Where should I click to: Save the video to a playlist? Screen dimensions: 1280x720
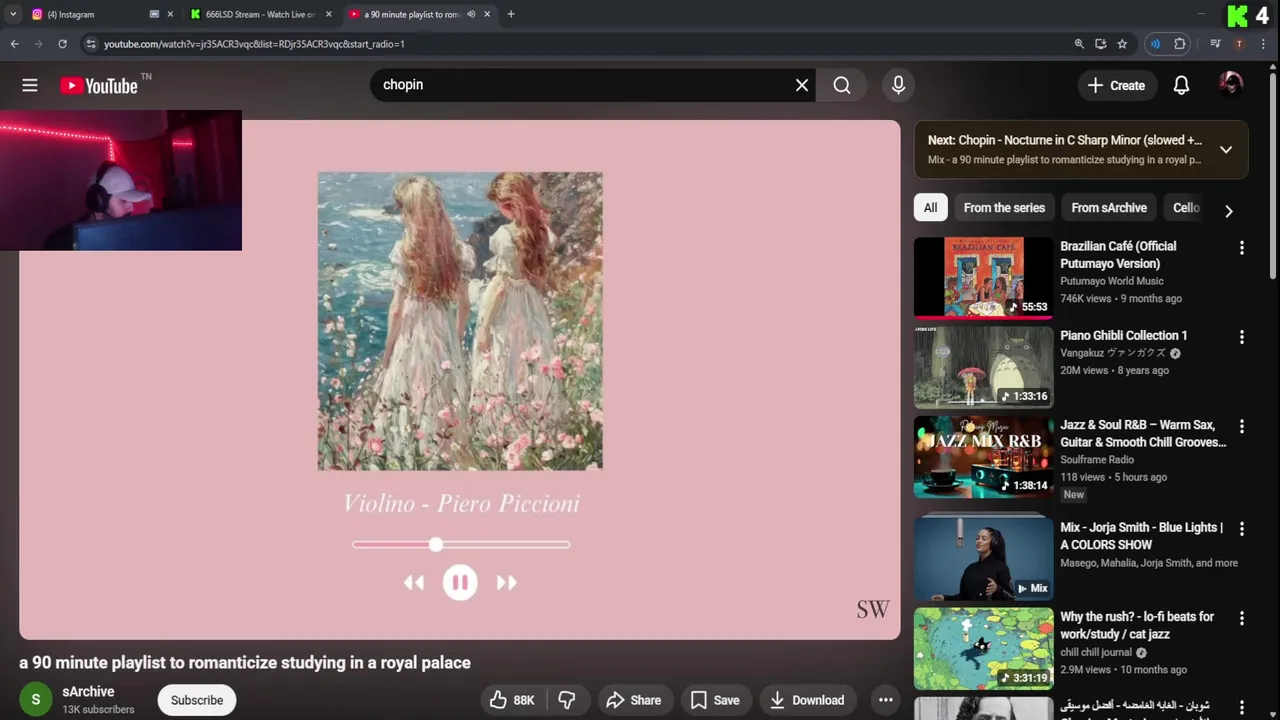[715, 700]
